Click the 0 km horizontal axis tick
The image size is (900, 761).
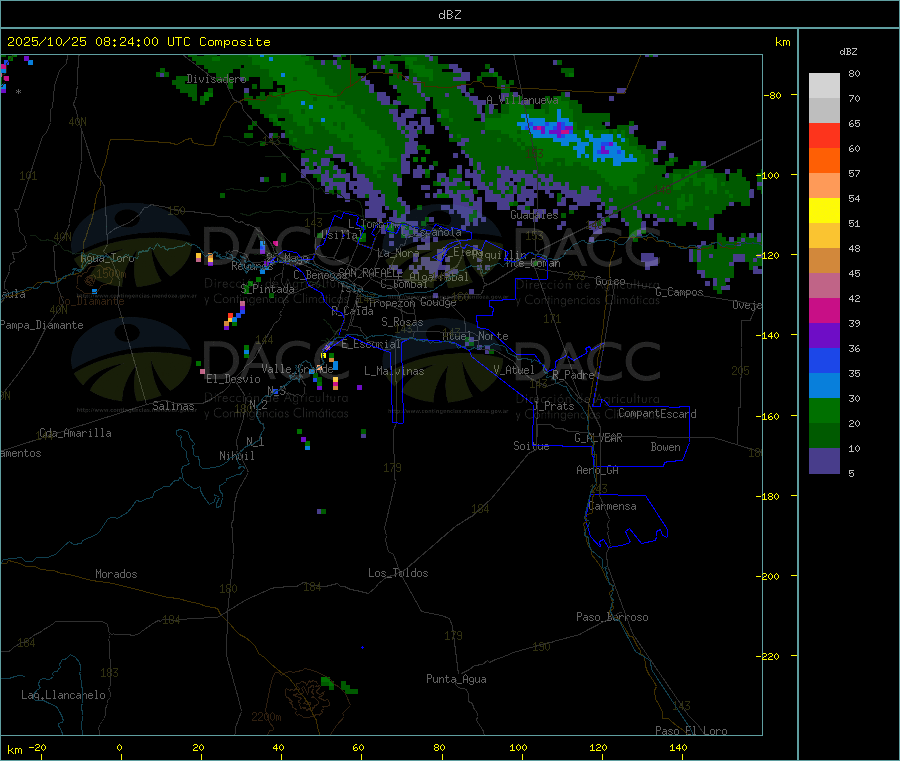(119, 747)
